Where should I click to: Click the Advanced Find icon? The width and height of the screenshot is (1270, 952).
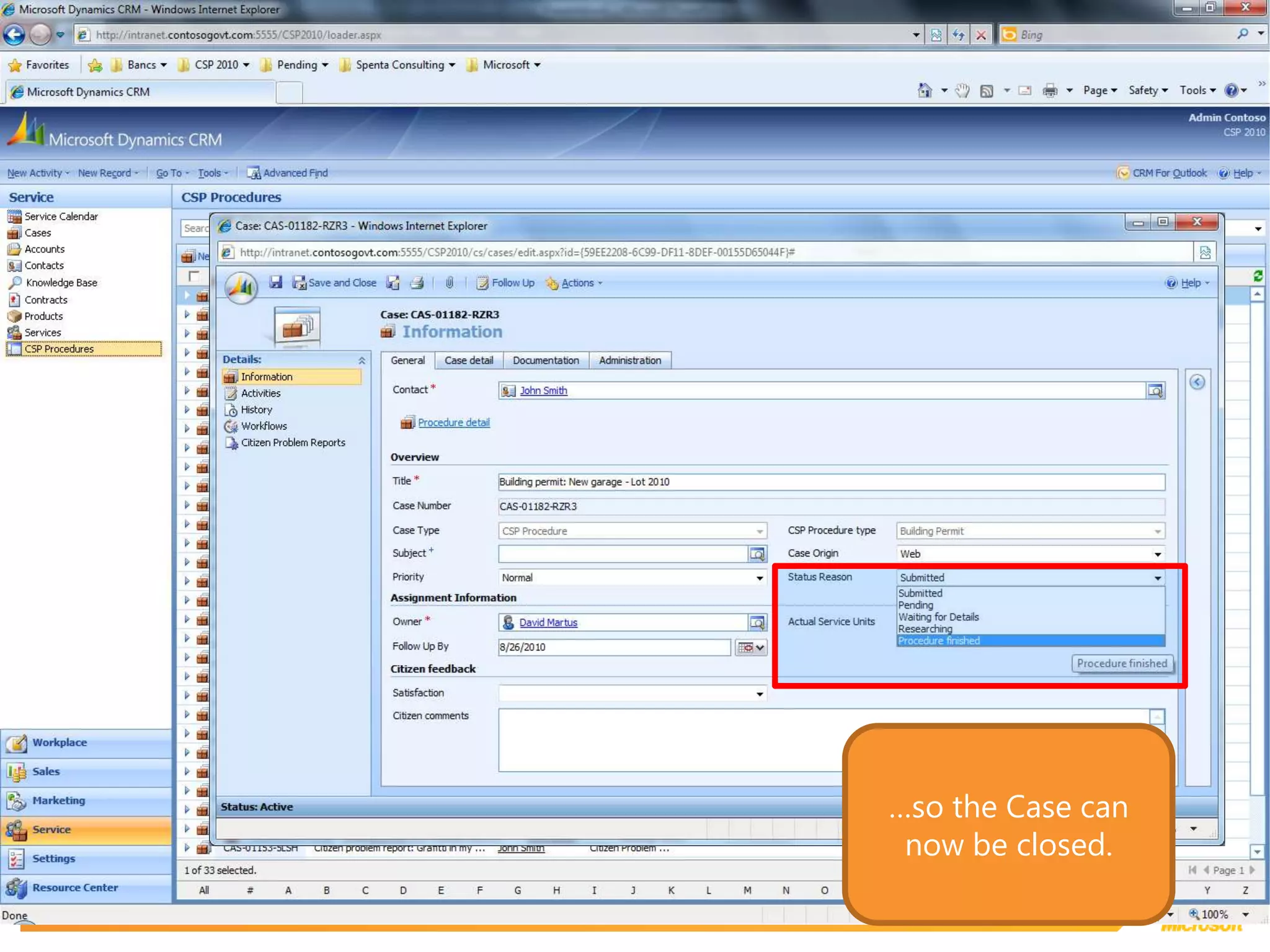pos(253,173)
